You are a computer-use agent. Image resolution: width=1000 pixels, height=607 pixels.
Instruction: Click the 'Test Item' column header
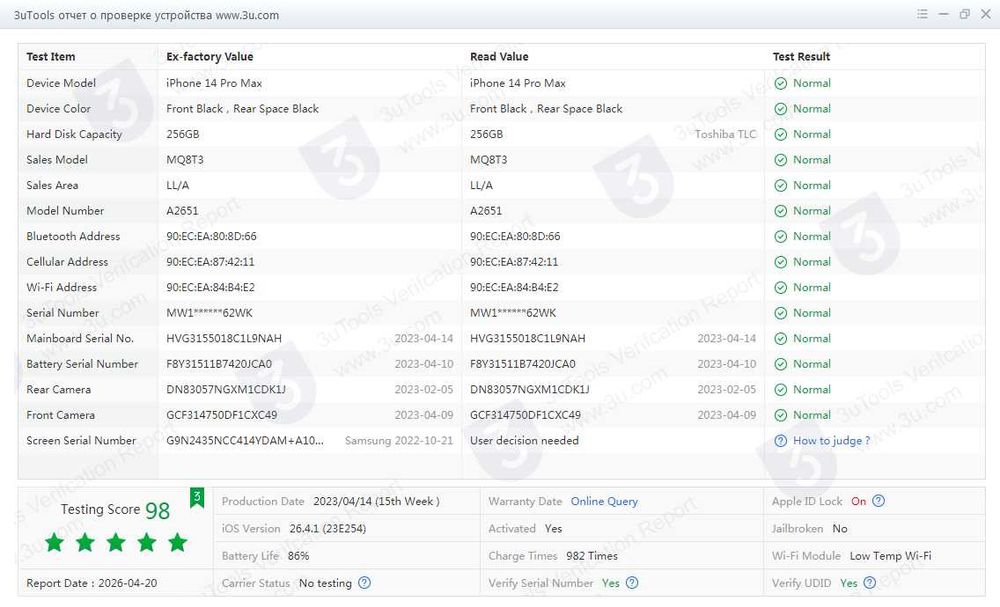(50, 57)
